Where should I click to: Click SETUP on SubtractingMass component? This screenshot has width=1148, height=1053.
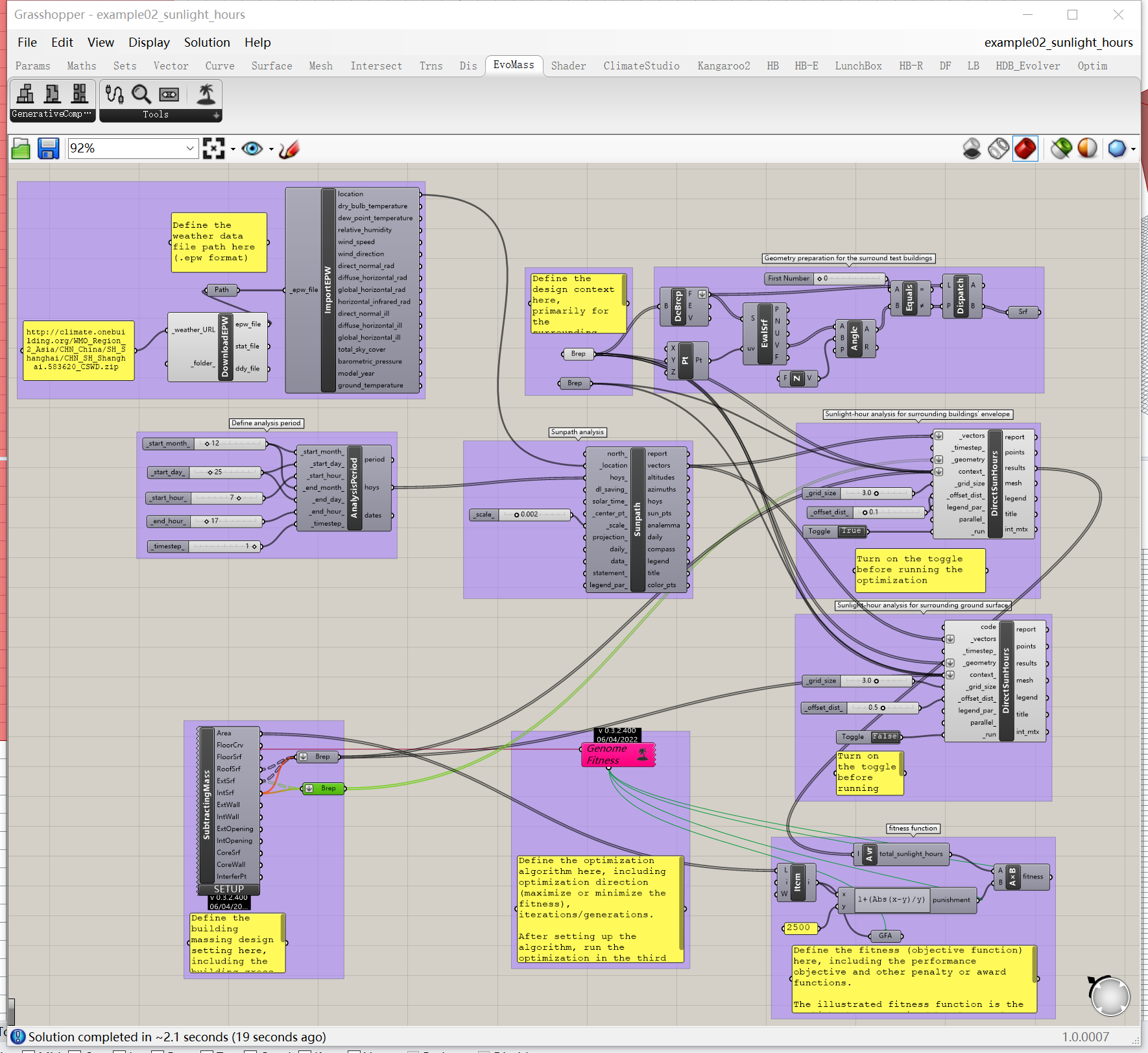point(229,889)
